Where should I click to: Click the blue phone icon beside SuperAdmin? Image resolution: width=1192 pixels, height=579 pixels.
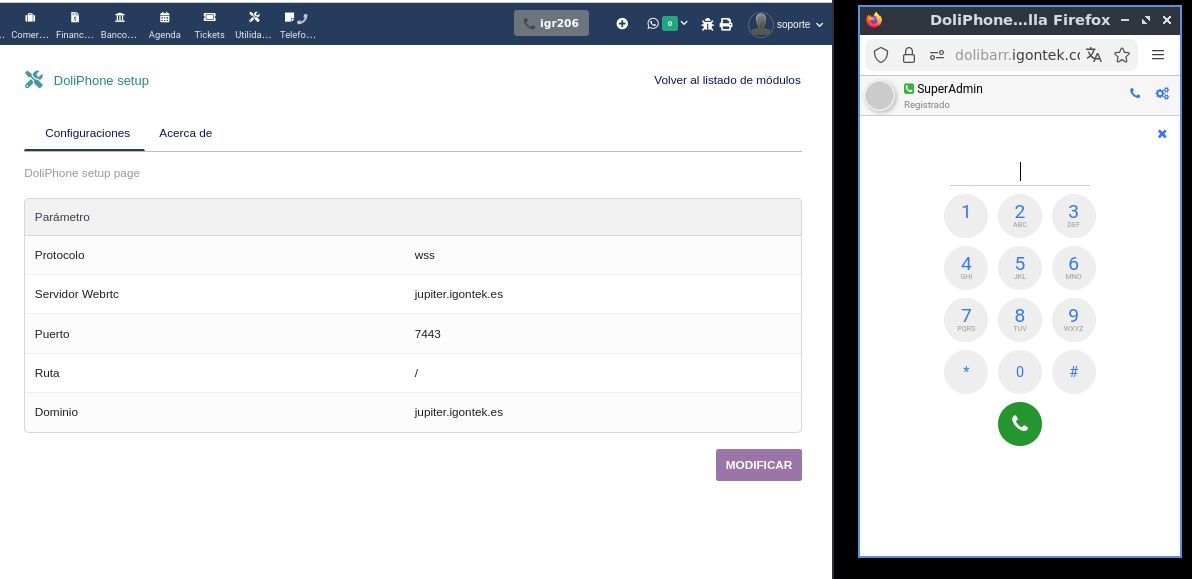1135,94
